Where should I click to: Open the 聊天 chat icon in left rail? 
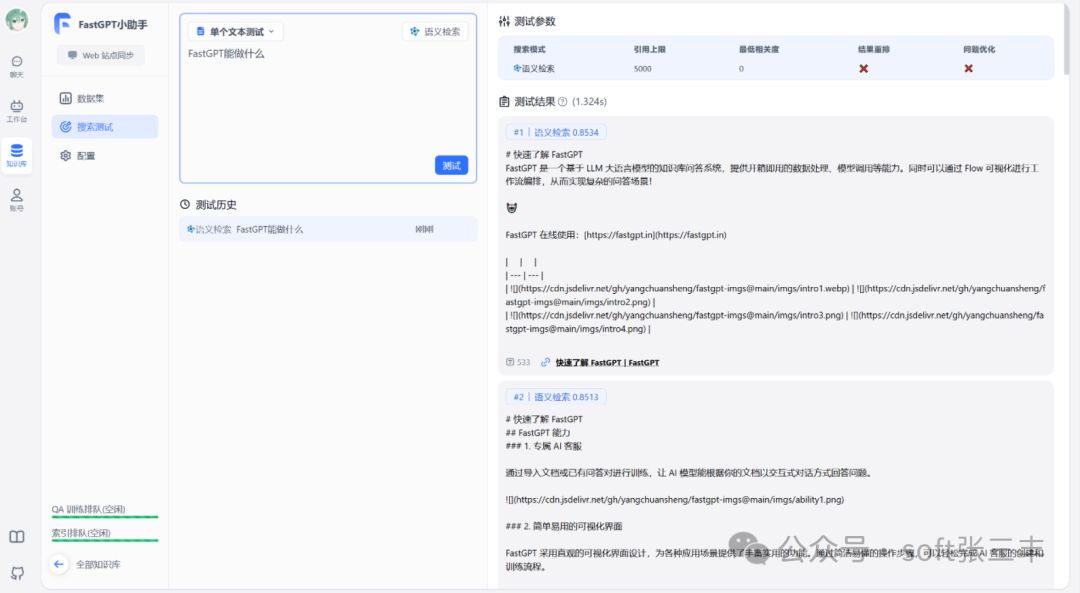(16, 63)
